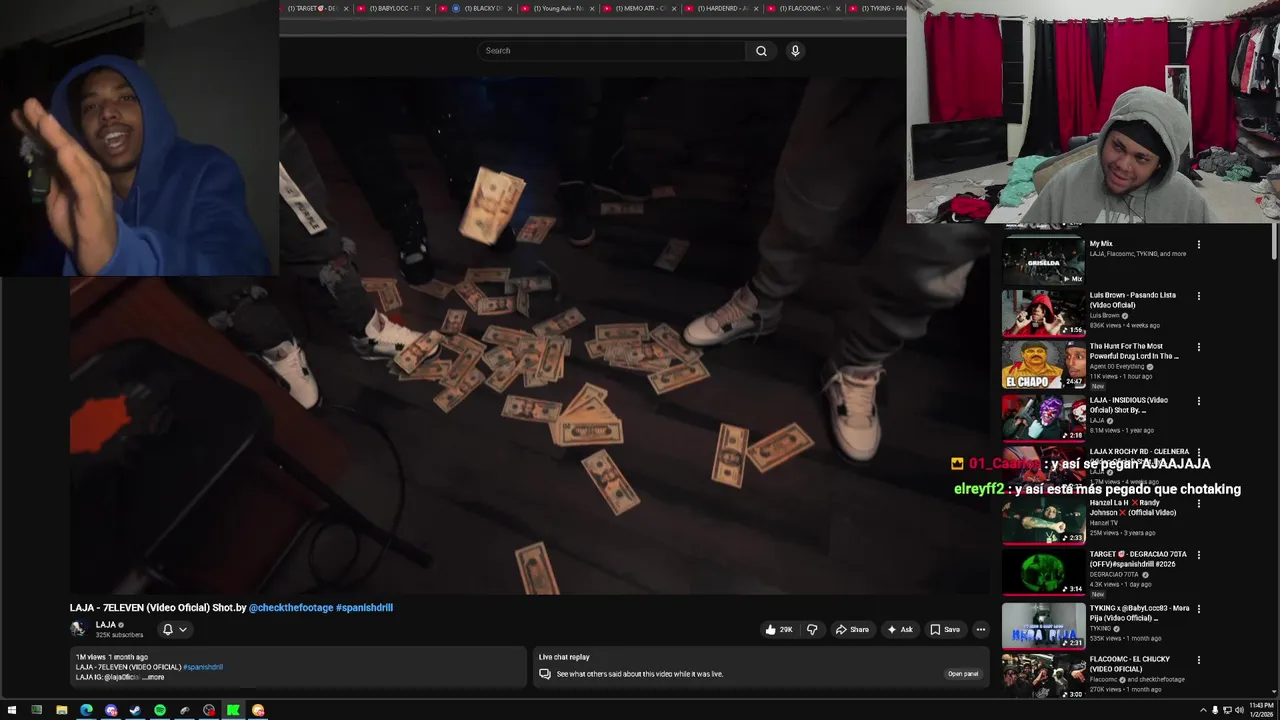Image resolution: width=1280 pixels, height=720 pixels.
Task: Close the MEMO ATR browser tab
Action: pyautogui.click(x=675, y=8)
